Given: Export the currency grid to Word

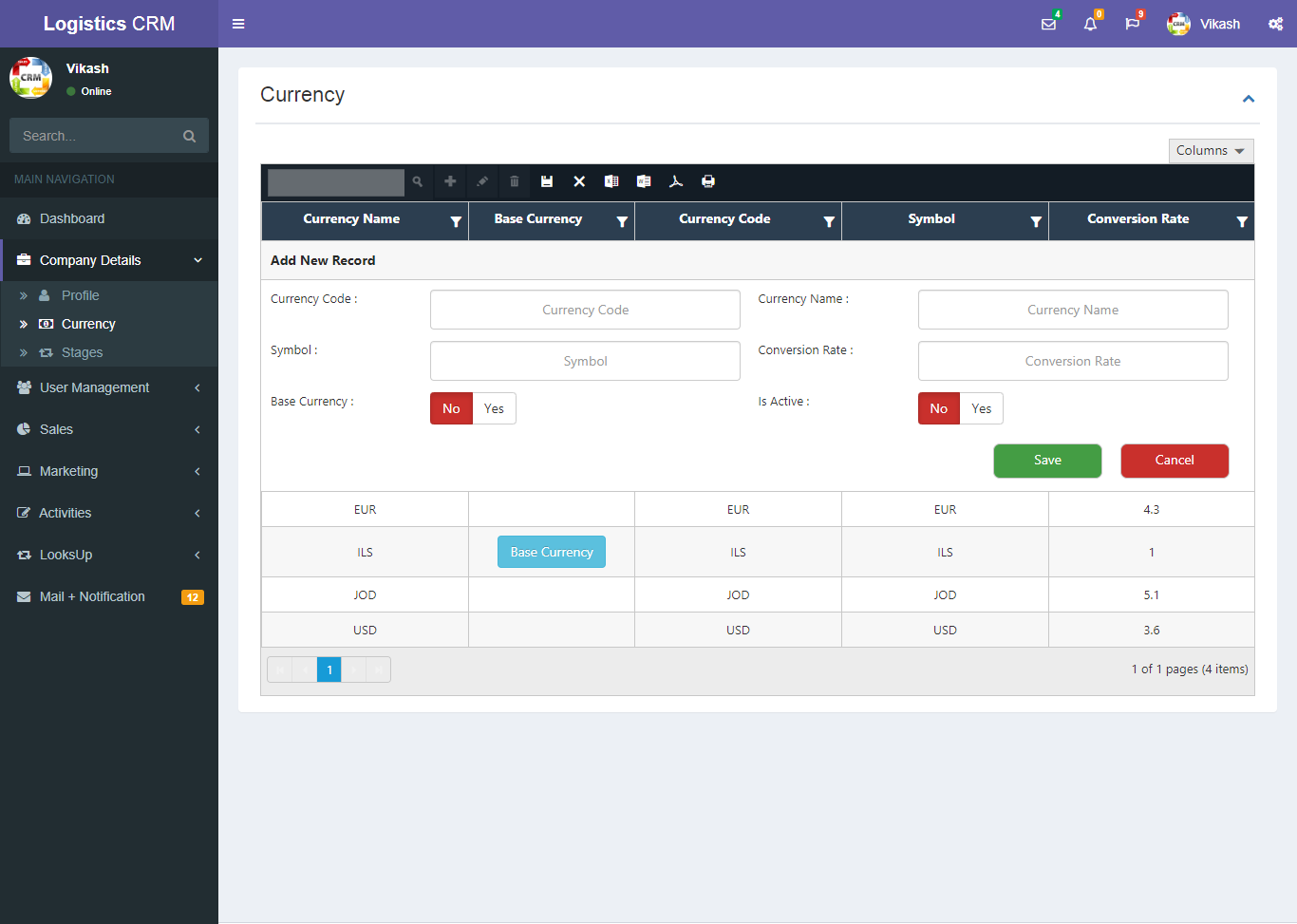Looking at the screenshot, I should coord(644,181).
